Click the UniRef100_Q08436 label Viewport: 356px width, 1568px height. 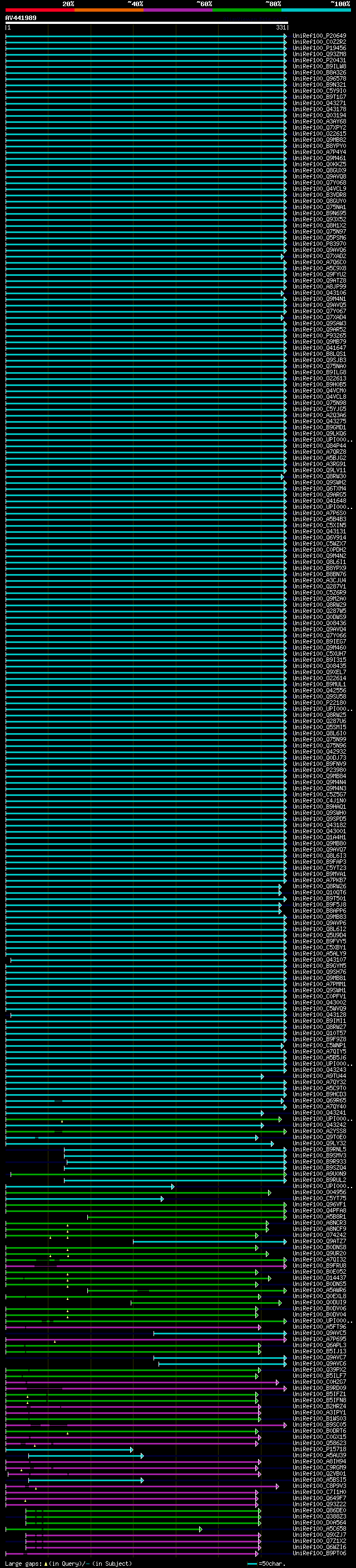point(319,624)
